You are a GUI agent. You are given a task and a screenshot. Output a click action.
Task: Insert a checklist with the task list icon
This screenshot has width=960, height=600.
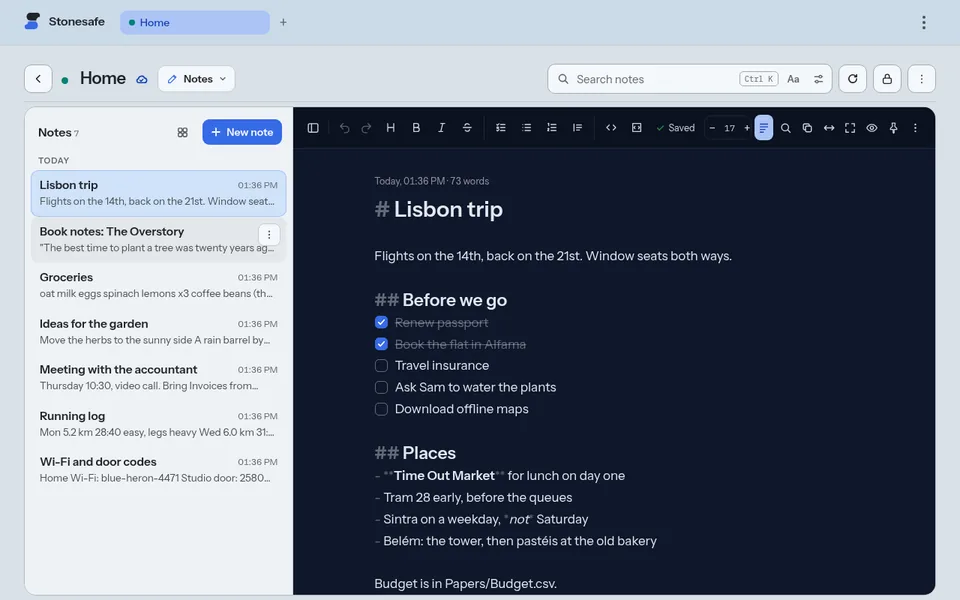point(501,128)
